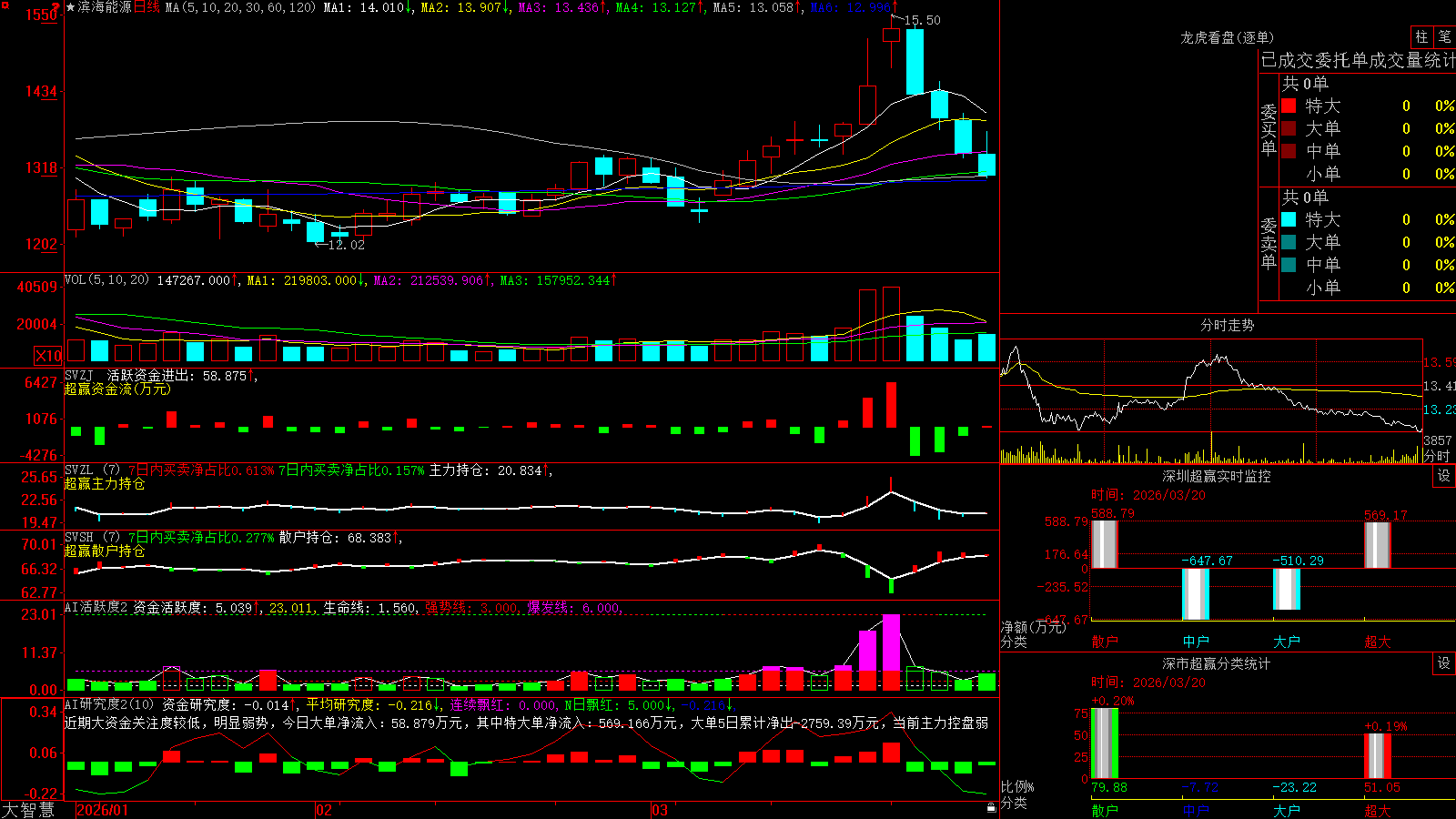Click the 日线 period label
Image resolution: width=1456 pixels, height=819 pixels.
[x=147, y=7]
